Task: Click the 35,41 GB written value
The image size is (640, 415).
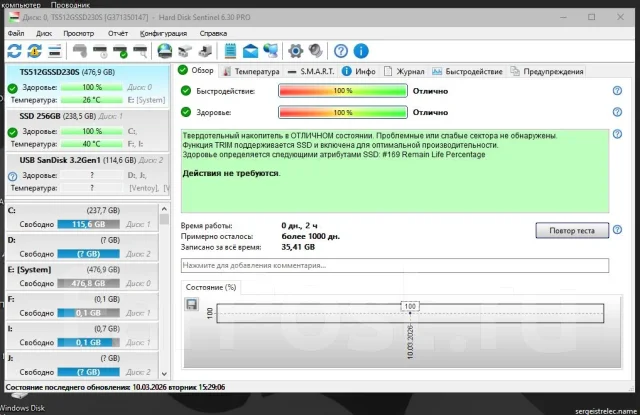Action: click(298, 247)
